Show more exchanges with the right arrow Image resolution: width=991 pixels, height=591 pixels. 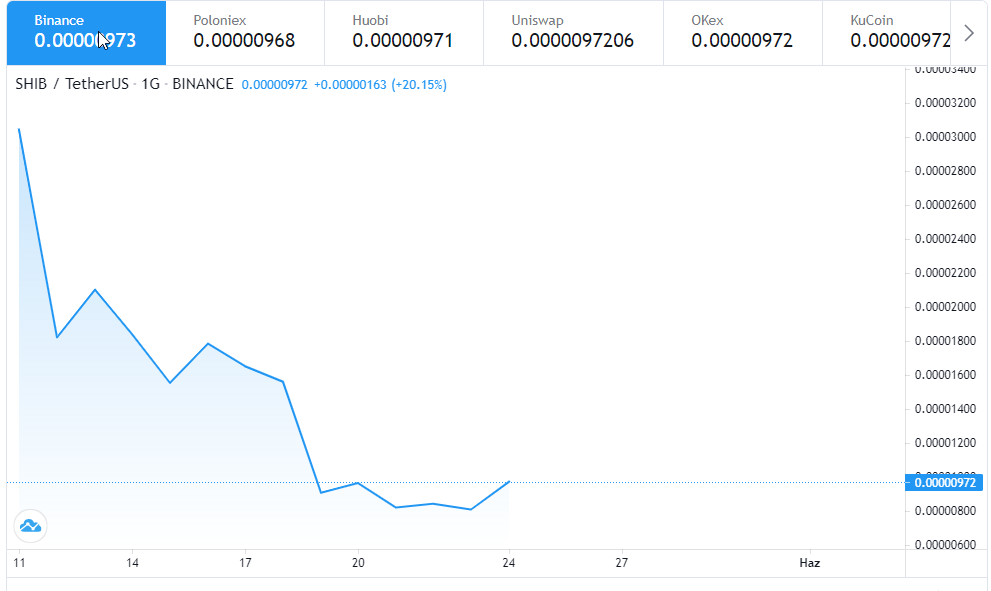coord(969,33)
